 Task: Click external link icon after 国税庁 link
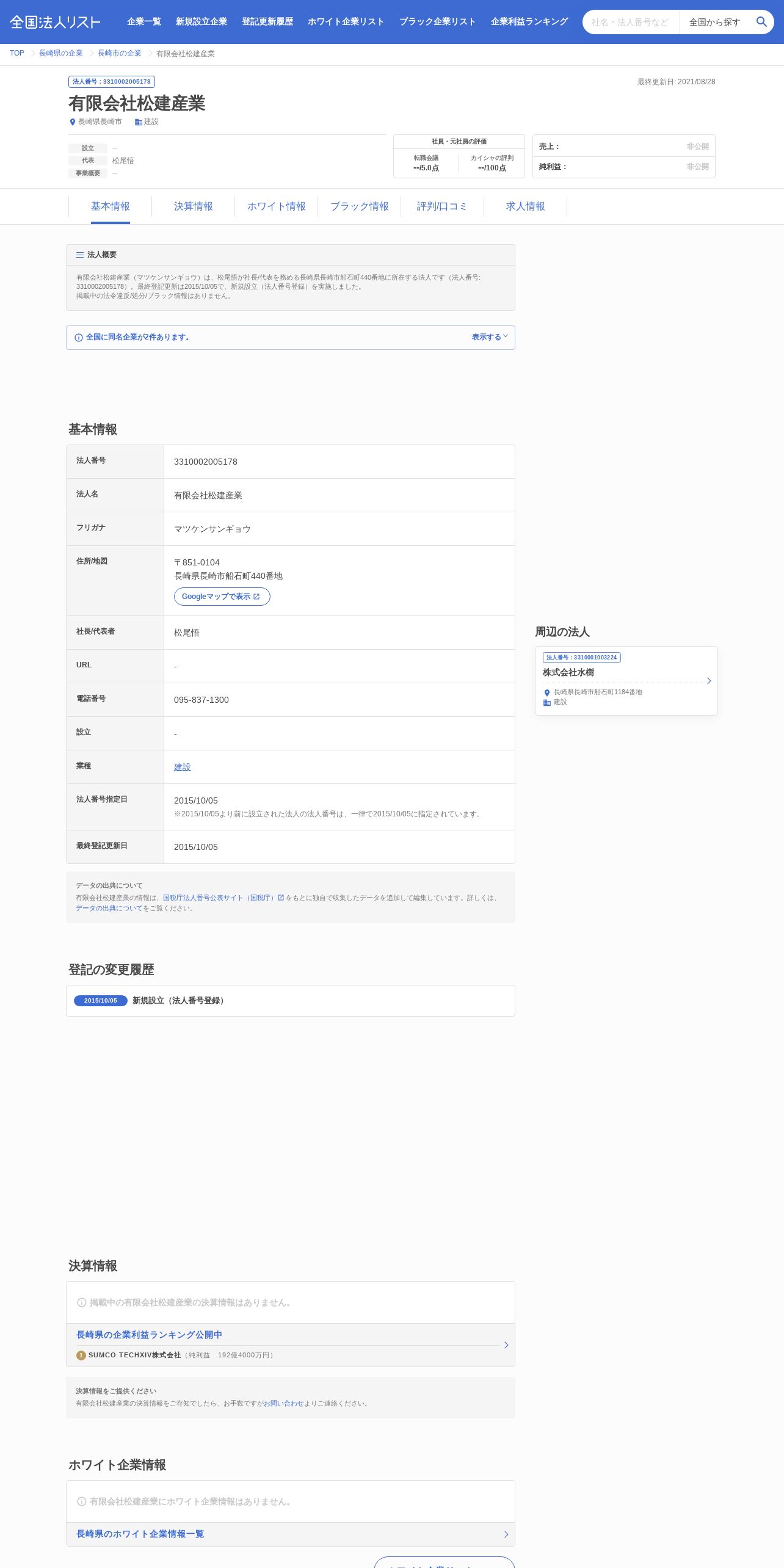point(281,898)
